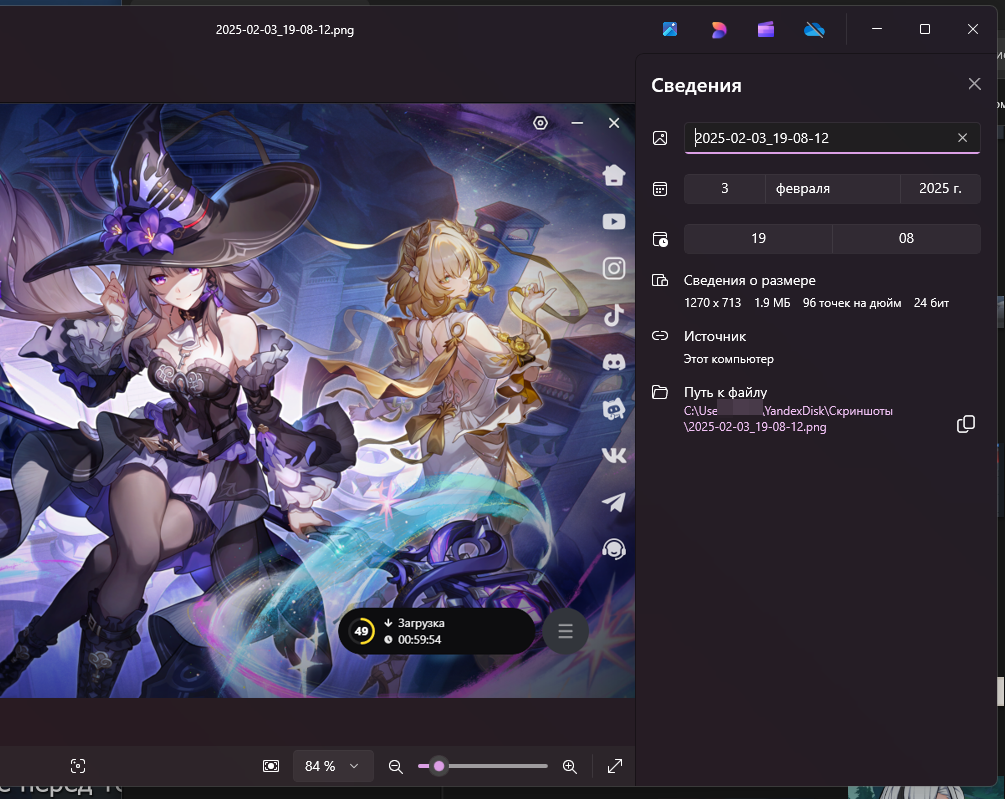This screenshot has width=1005, height=799.
Task: Click the 00:59:54 remaining time text
Action: pos(419,639)
